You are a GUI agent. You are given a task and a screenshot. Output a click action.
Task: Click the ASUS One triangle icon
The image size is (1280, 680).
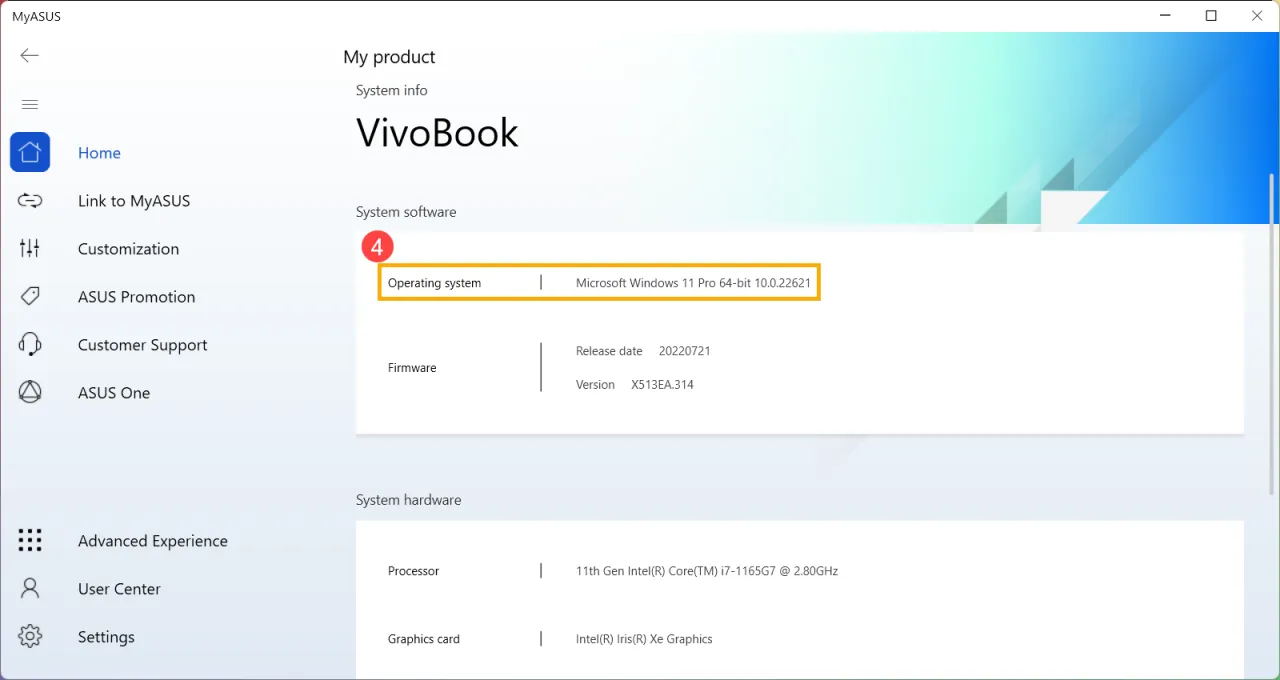pos(30,392)
